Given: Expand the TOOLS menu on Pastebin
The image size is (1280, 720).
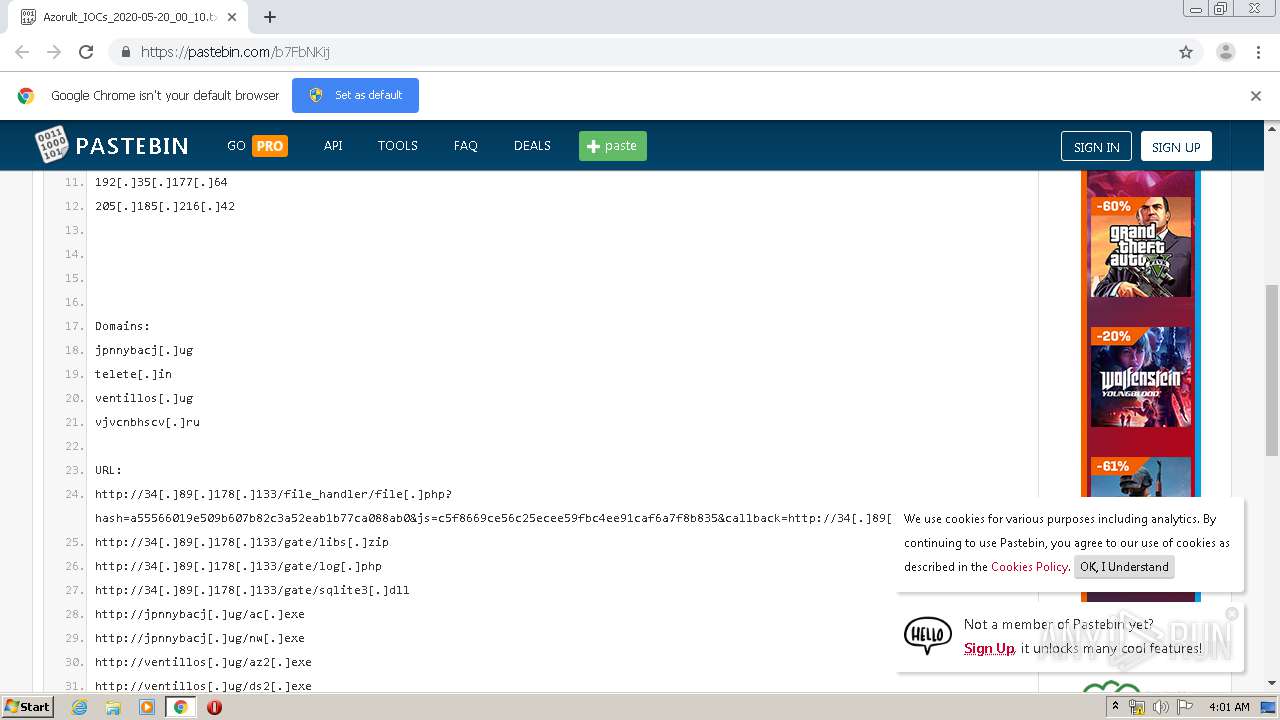Looking at the screenshot, I should (397, 145).
